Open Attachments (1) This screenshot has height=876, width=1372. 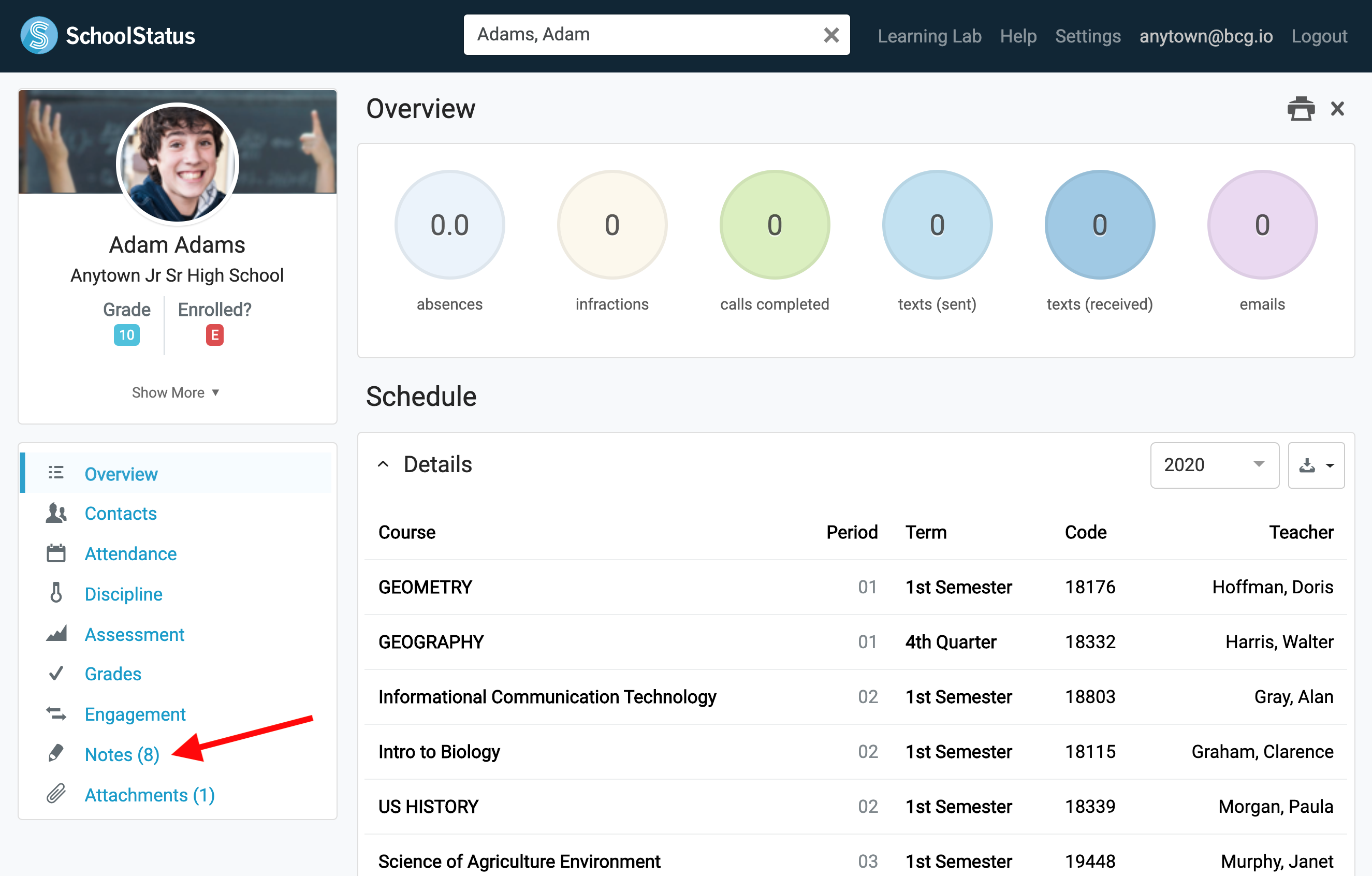(x=150, y=795)
